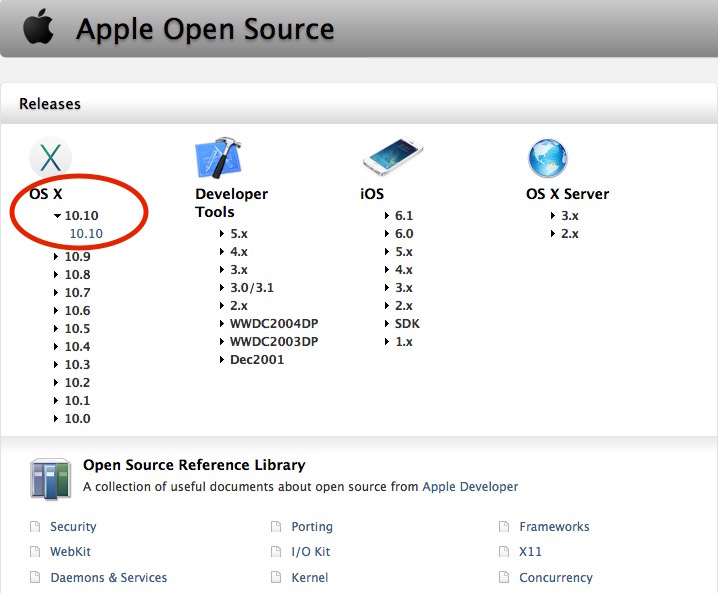Screen dimensions: 718x593
Task: Expand Developer Tools 4.x releases
Action: coord(222,251)
